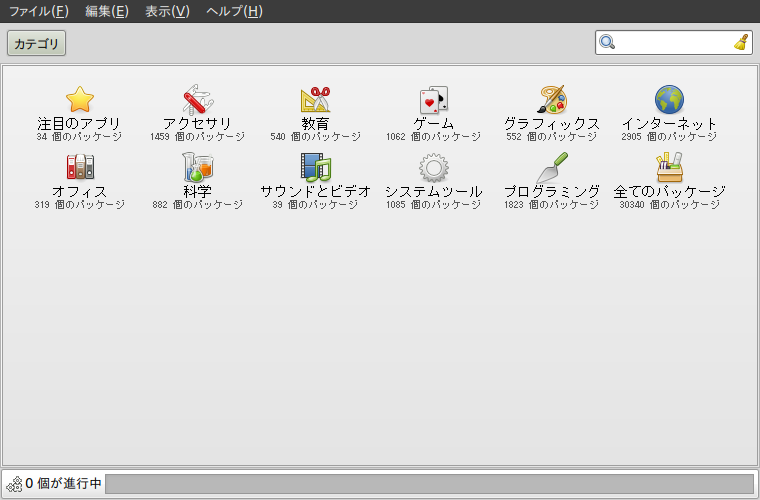The height and width of the screenshot is (500, 760).
Task: Click '1085 個のパッケージ' under システムツール
Action: click(434, 205)
